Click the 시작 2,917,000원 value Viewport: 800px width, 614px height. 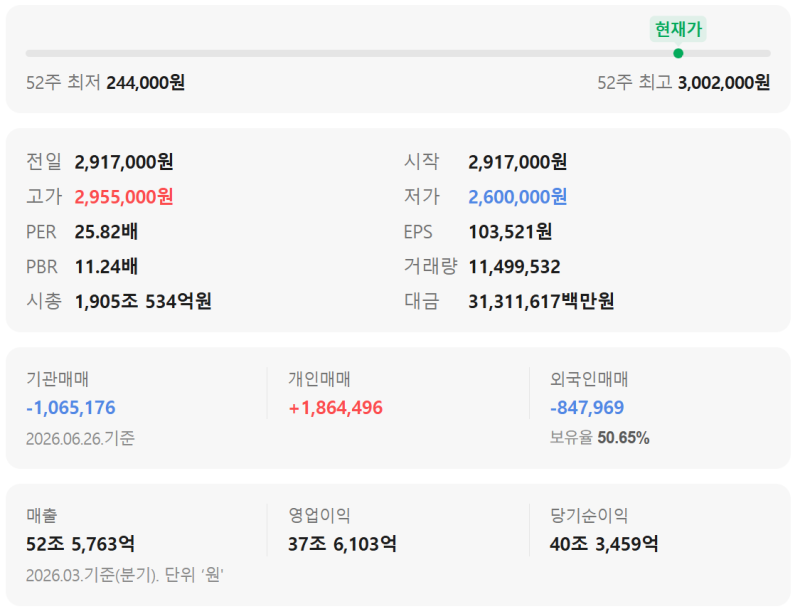tap(518, 162)
